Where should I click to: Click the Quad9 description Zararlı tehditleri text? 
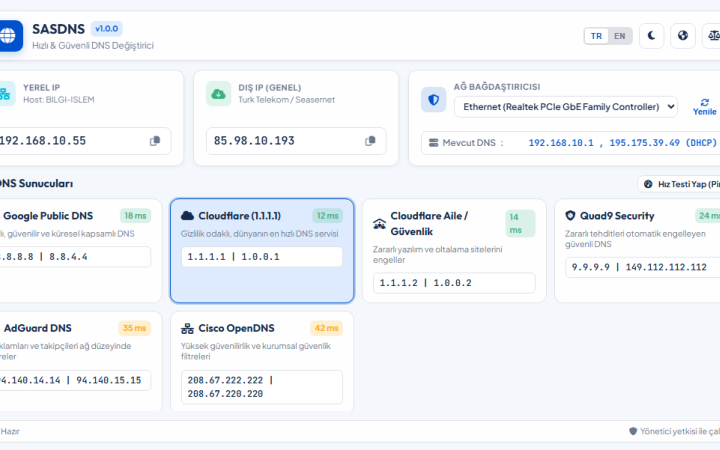(x=635, y=239)
